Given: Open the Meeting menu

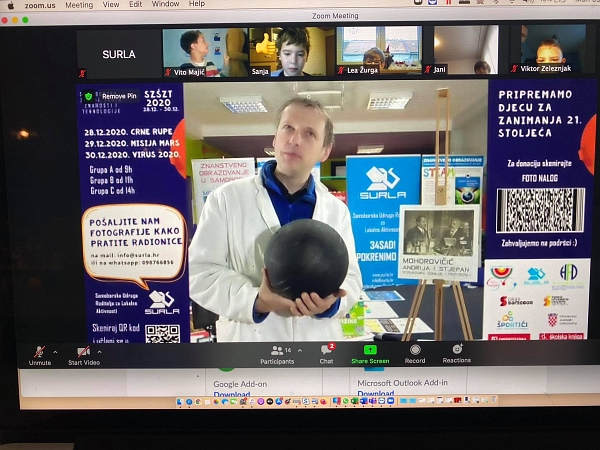Looking at the screenshot, I should click(x=79, y=5).
